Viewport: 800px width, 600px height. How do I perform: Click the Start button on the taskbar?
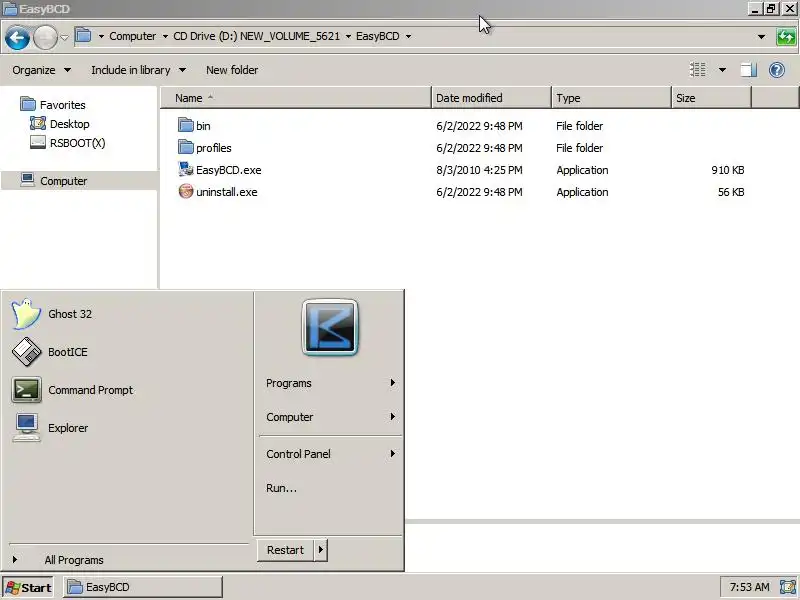(28, 587)
